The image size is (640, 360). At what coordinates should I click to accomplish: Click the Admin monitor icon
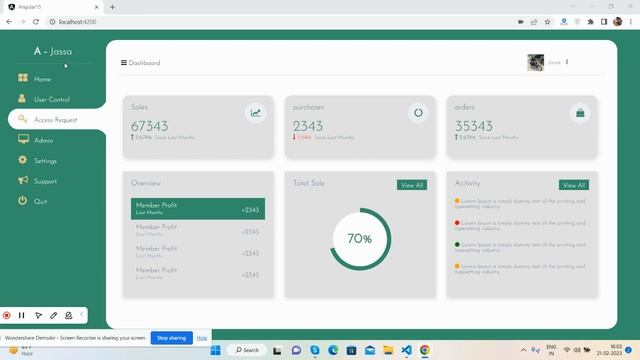(x=23, y=139)
